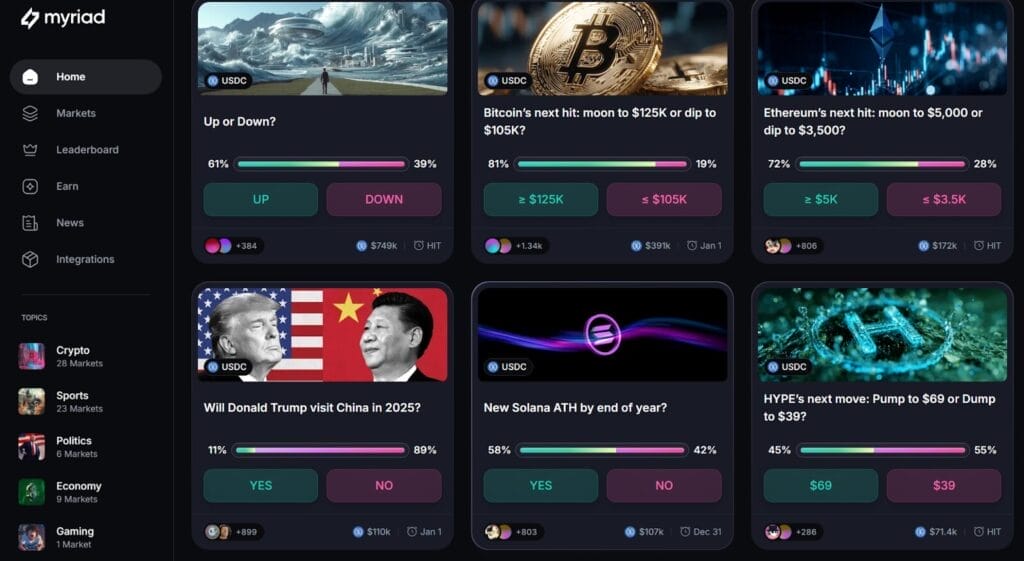Choose ≤ $105K on Bitcoin market
The width and height of the screenshot is (1024, 561).
664,199
